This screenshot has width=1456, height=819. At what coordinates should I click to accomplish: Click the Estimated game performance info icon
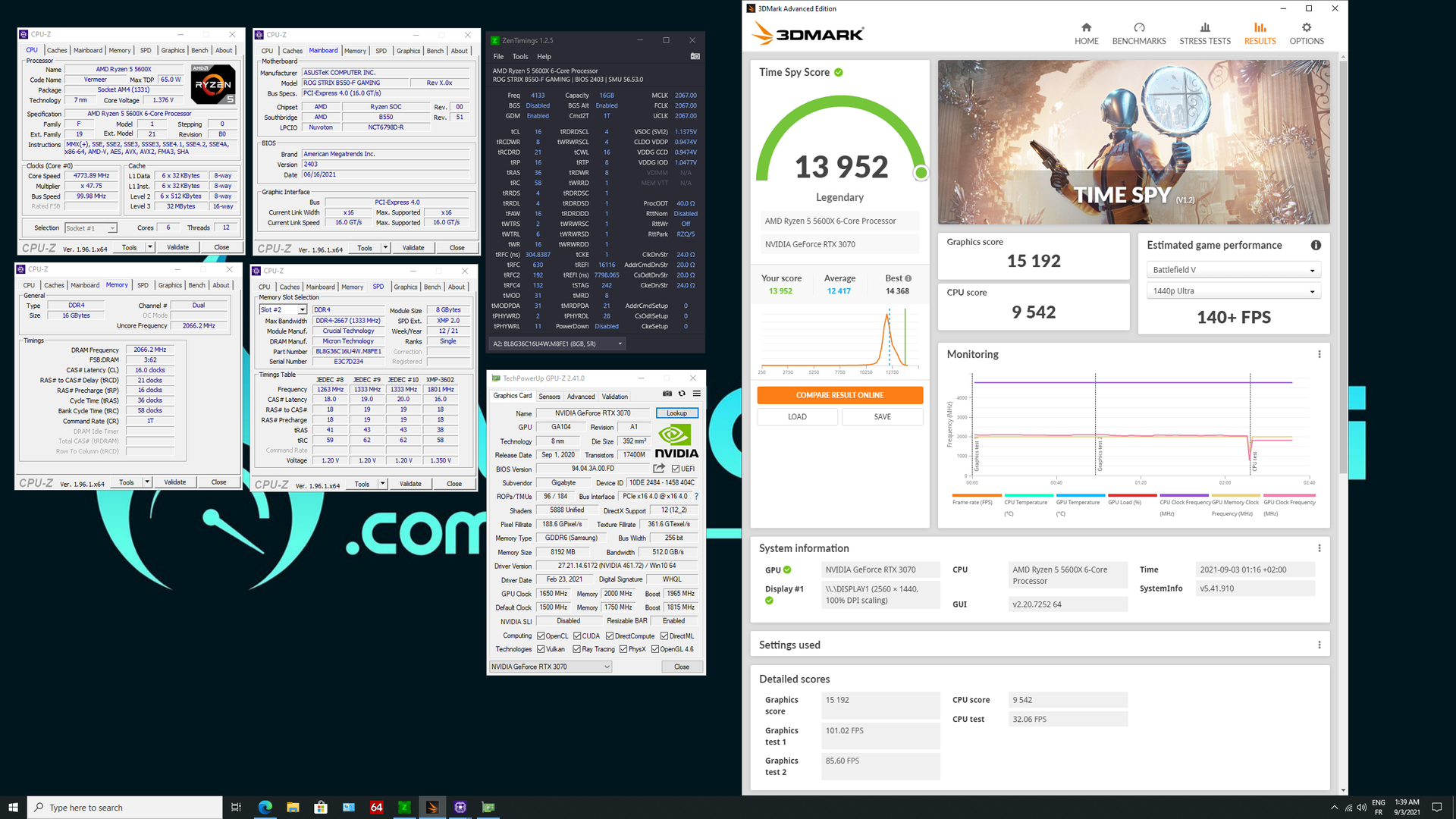pyautogui.click(x=1316, y=245)
